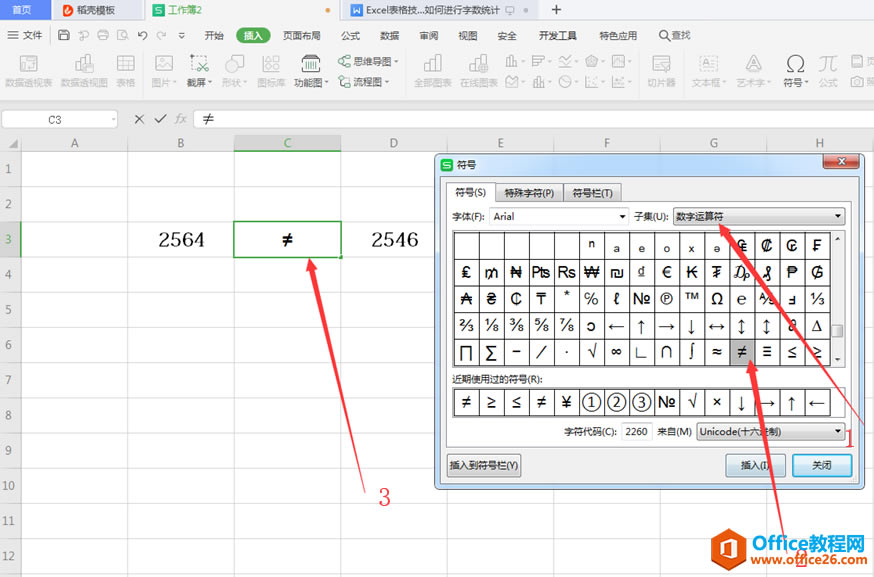
Task: Click the 全部图表 all charts icon
Action: (433, 71)
